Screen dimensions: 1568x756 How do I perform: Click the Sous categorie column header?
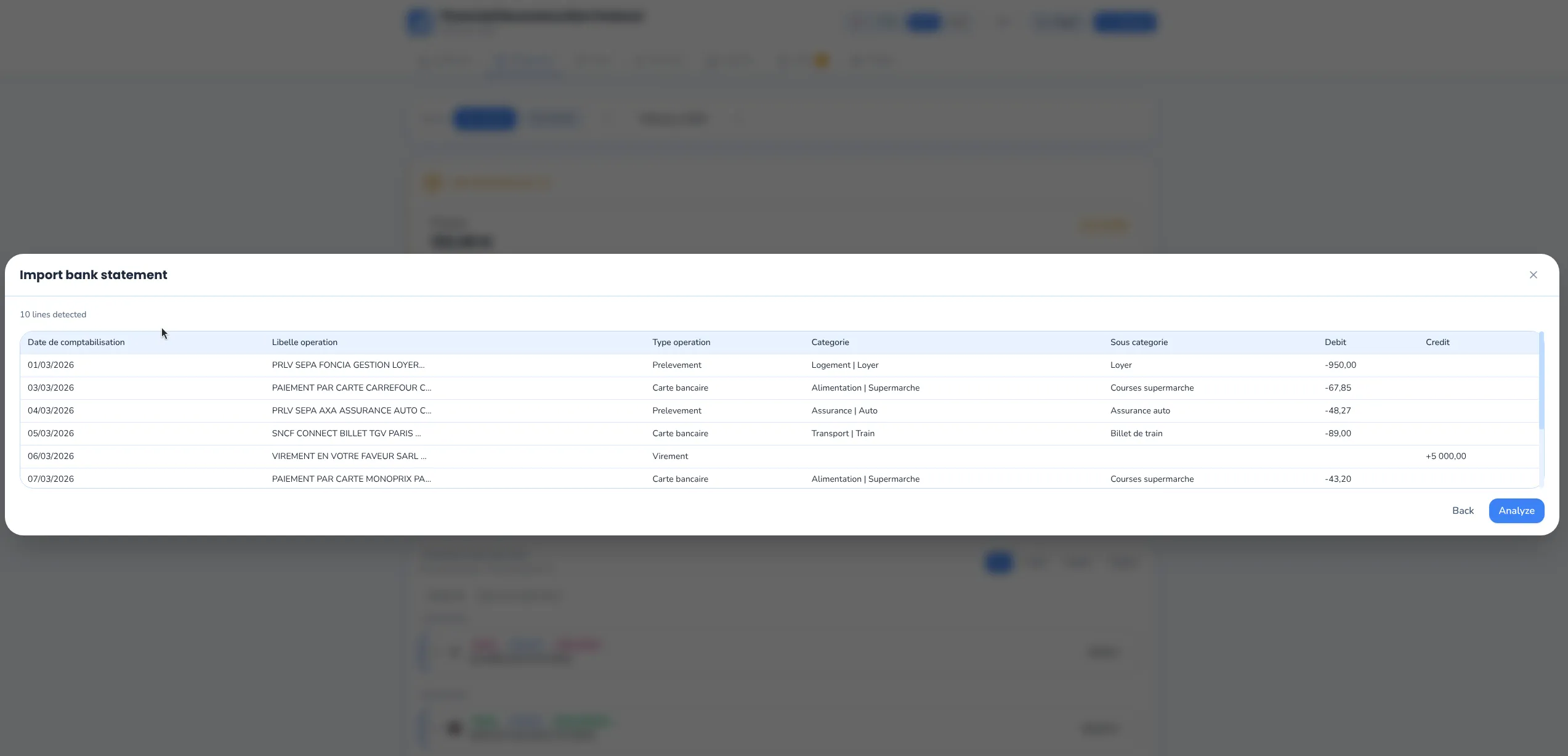pyautogui.click(x=1139, y=342)
